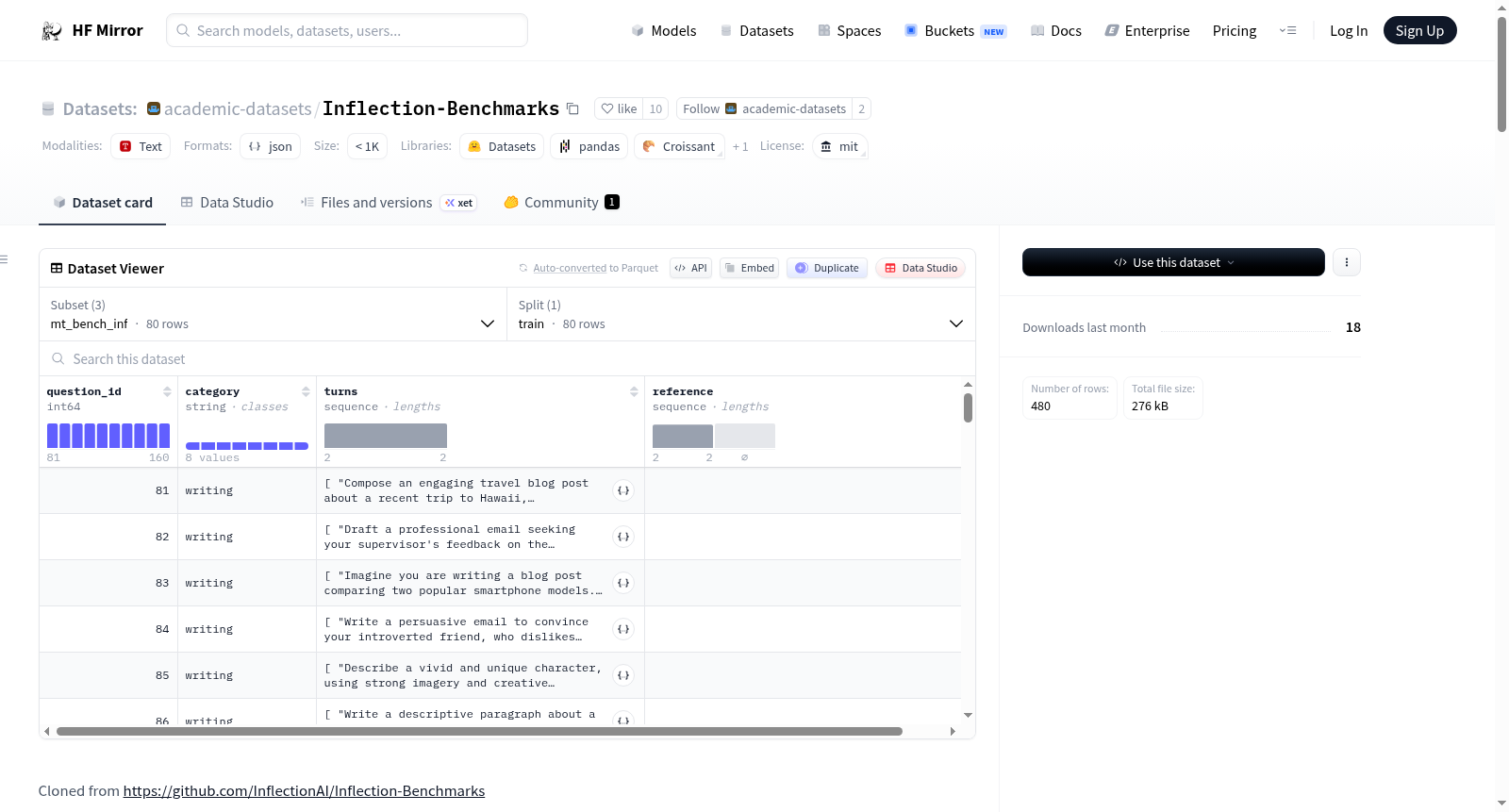
Task: Click the Auto-converted to Parquet link
Action: pyautogui.click(x=596, y=268)
